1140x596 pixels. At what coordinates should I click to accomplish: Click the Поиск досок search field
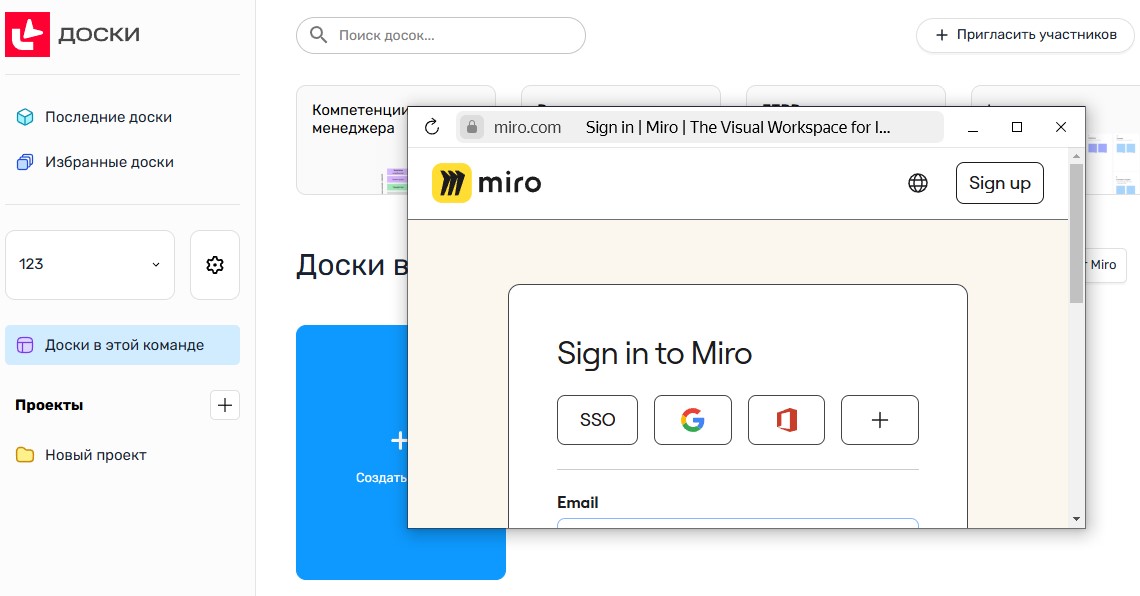(x=441, y=35)
